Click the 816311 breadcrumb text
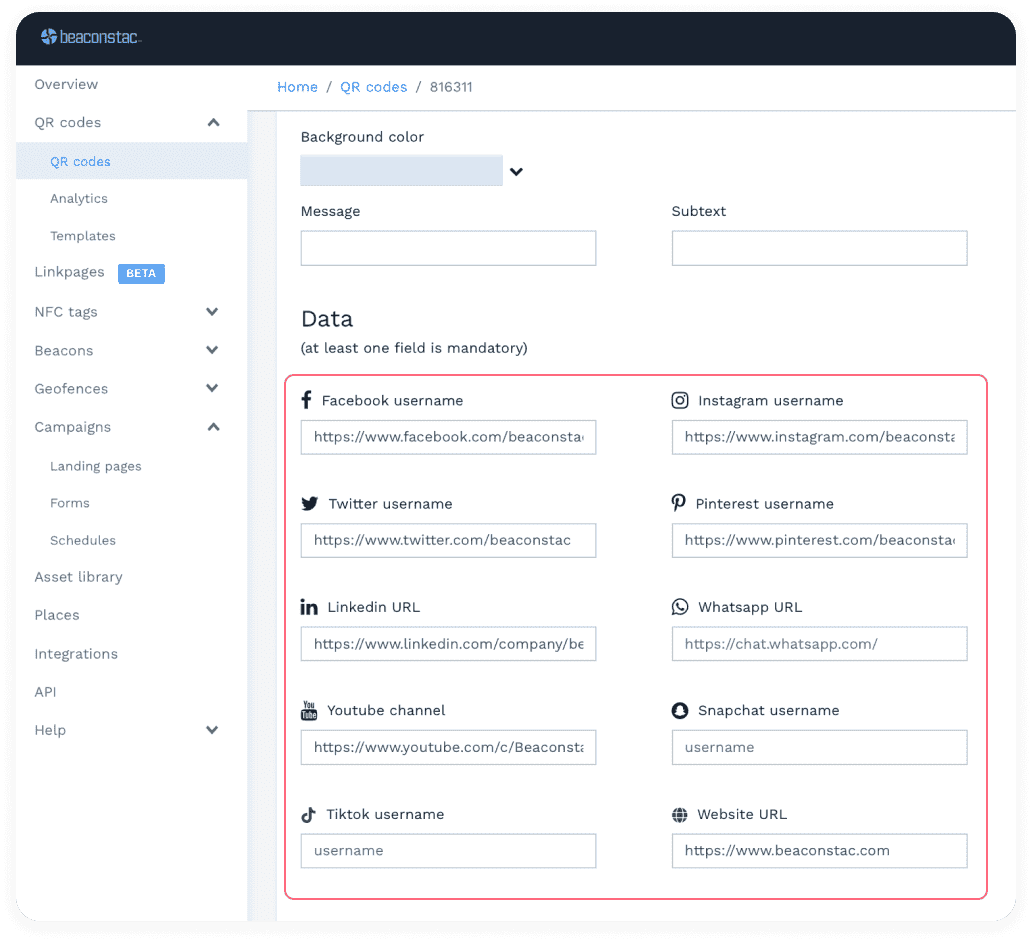Screen dimensions: 1032x942 pyautogui.click(x=451, y=87)
